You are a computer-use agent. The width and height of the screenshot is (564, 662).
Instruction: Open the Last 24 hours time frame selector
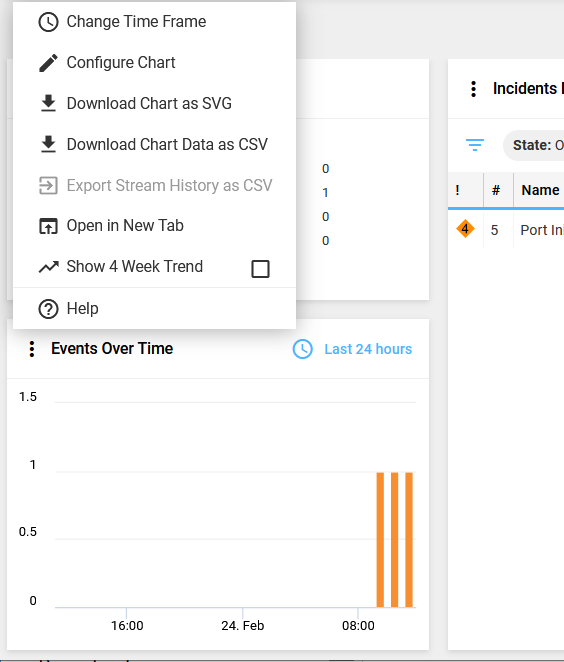pos(352,349)
